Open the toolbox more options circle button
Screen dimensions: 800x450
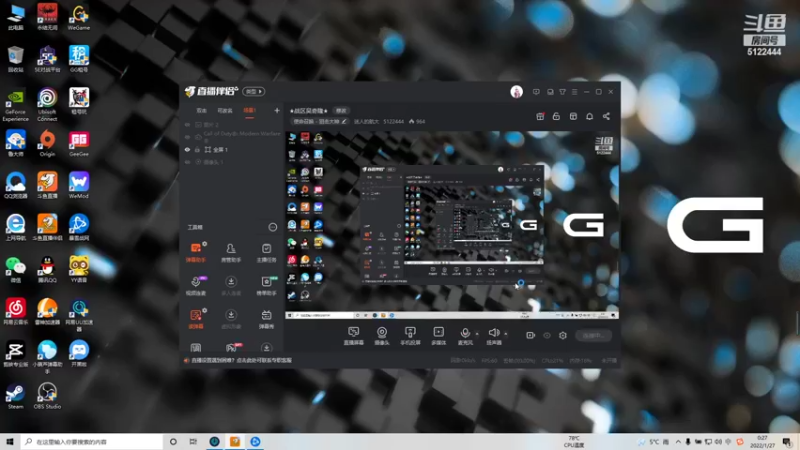[273, 227]
